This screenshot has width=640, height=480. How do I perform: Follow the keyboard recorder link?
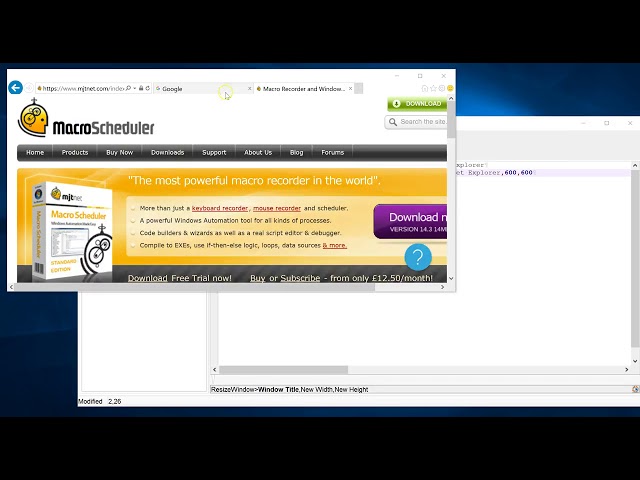click(220, 208)
